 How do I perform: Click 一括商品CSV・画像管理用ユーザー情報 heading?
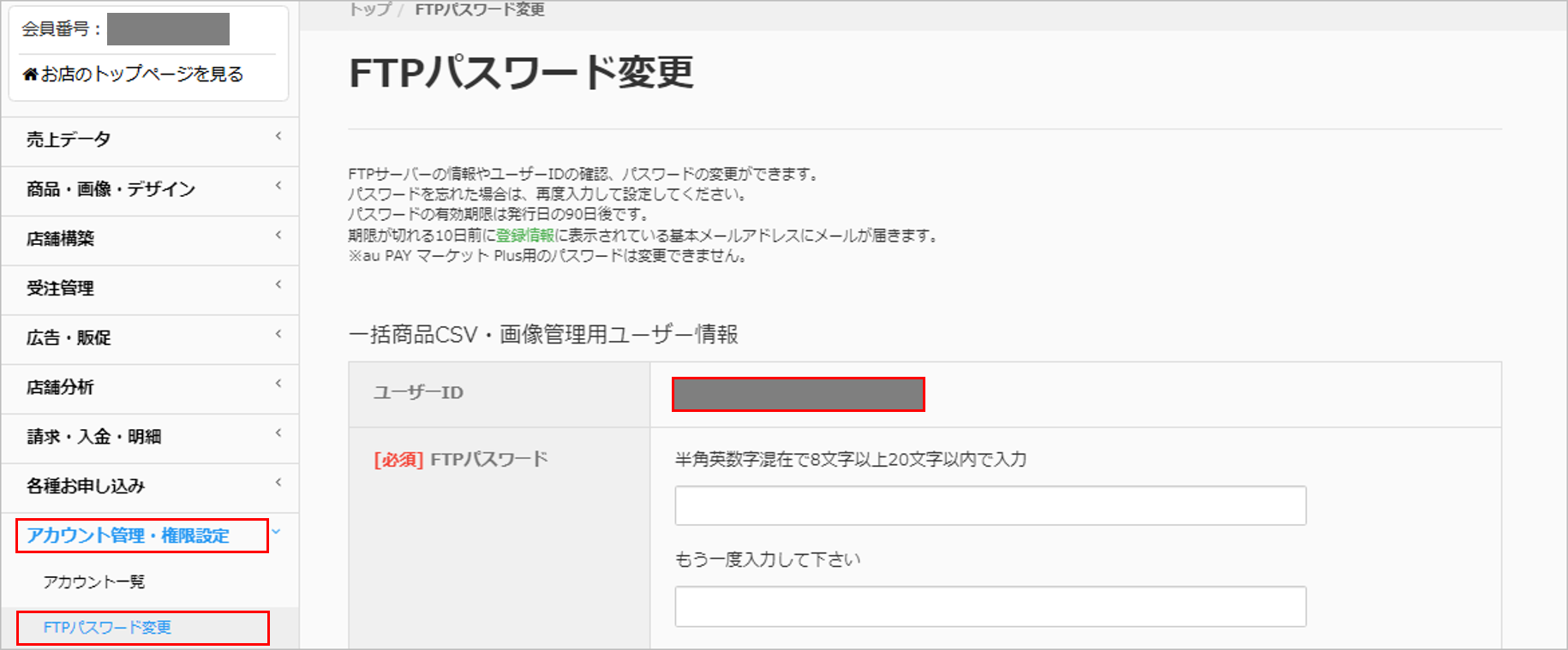point(543,334)
